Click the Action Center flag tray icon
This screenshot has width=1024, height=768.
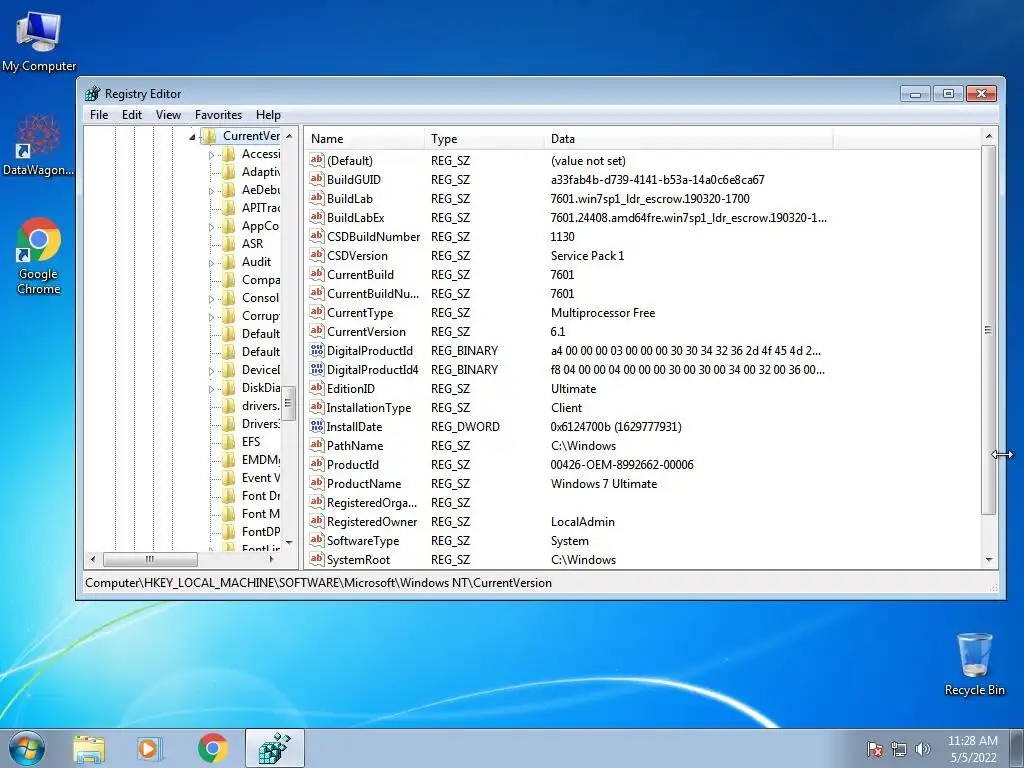[x=874, y=749]
